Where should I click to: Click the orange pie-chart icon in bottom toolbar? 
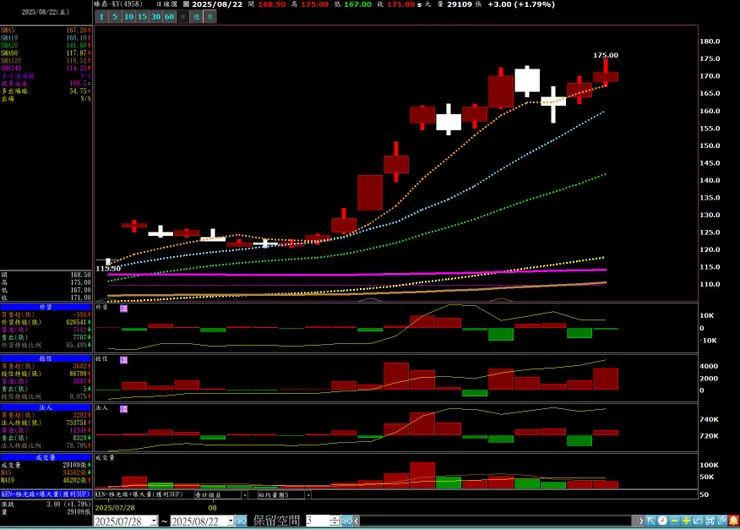(x=663, y=521)
